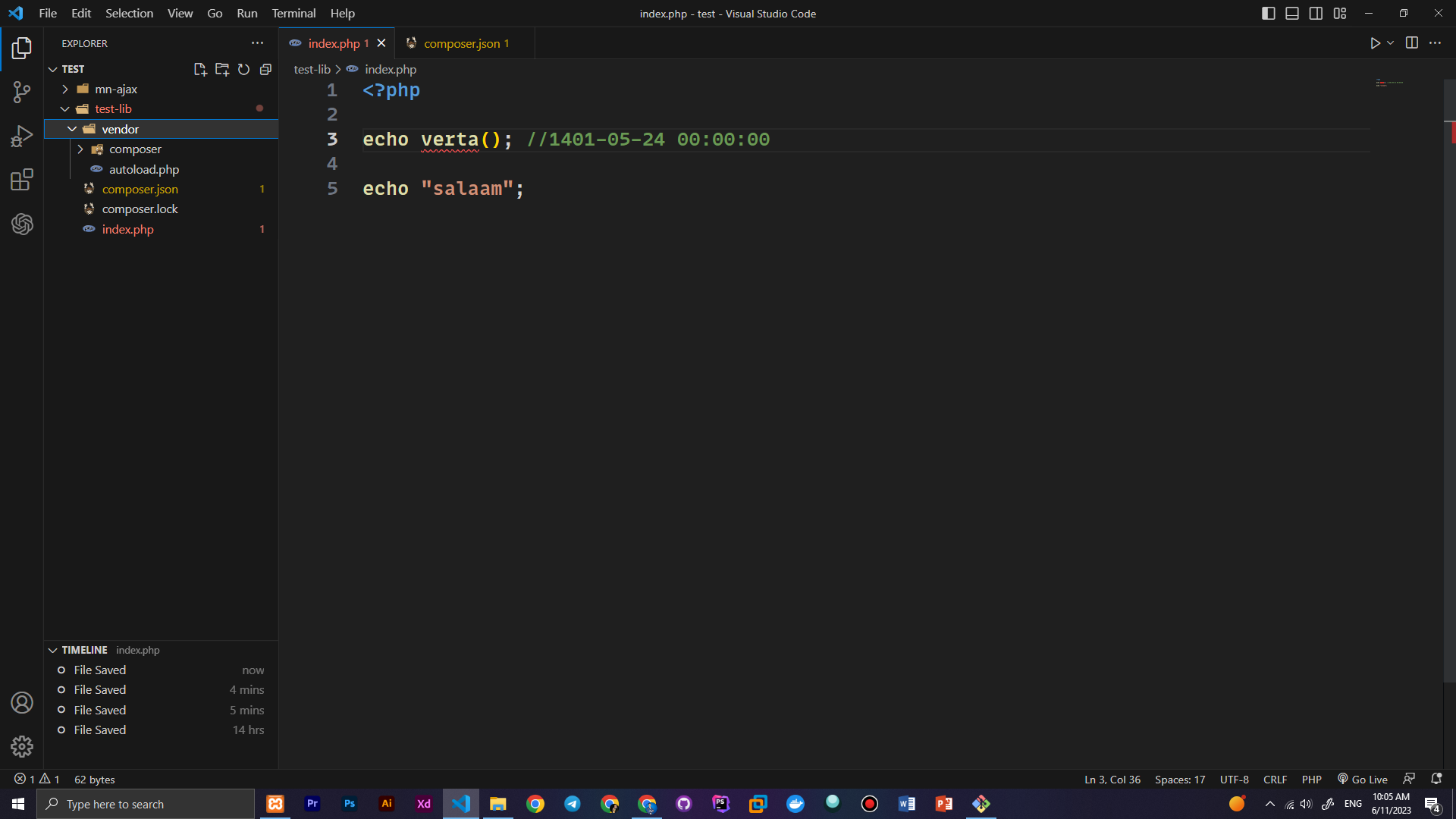Focus the Windows taskbar search box
Screen dimensions: 1456x819
coord(146,804)
